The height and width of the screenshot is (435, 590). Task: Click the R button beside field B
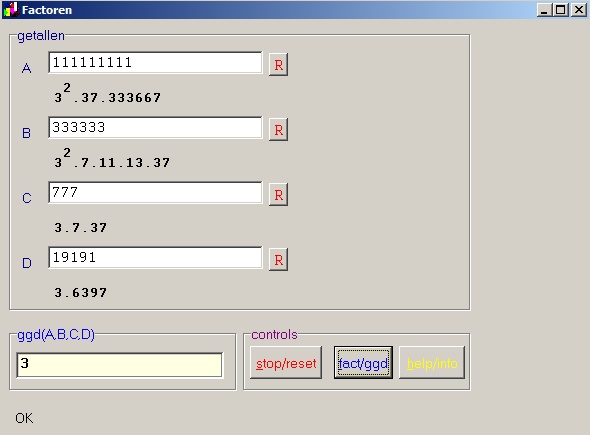tap(278, 130)
